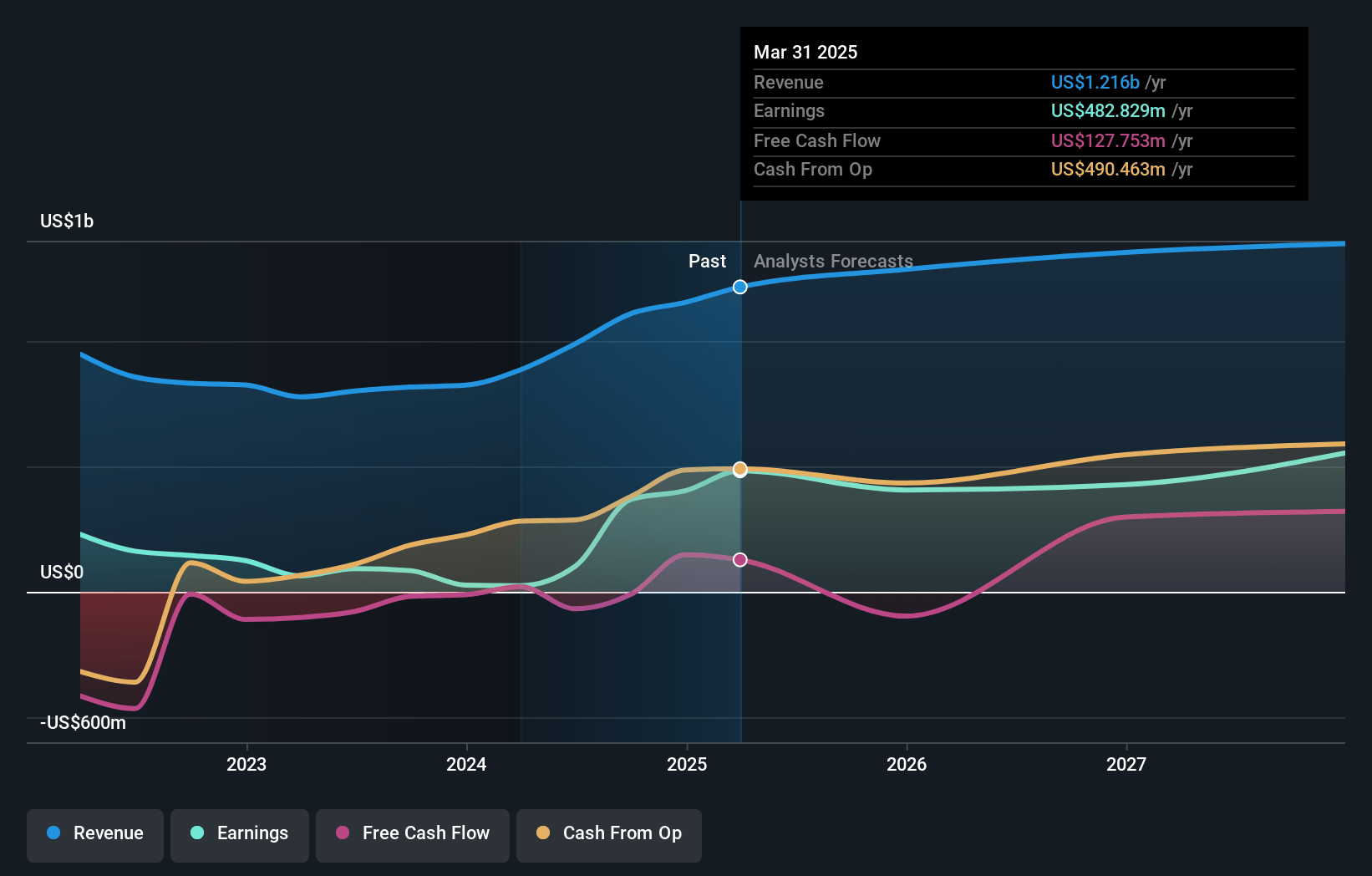Click the pink Free Cash Flow data point
Image resolution: width=1372 pixels, height=876 pixels.
click(x=740, y=559)
